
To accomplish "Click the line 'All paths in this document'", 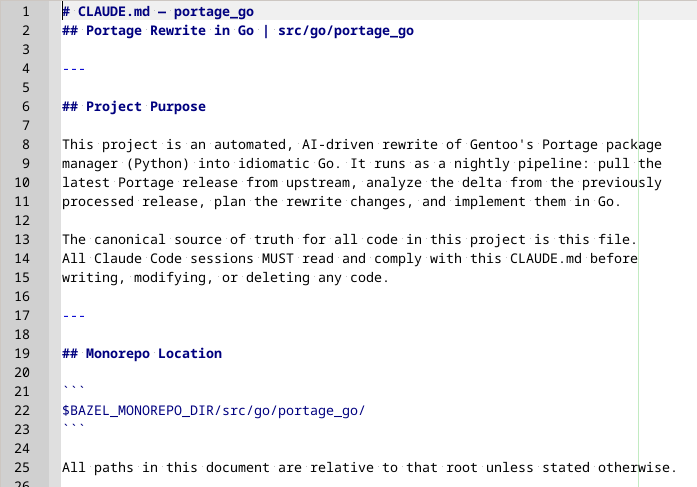I will tap(369, 468).
